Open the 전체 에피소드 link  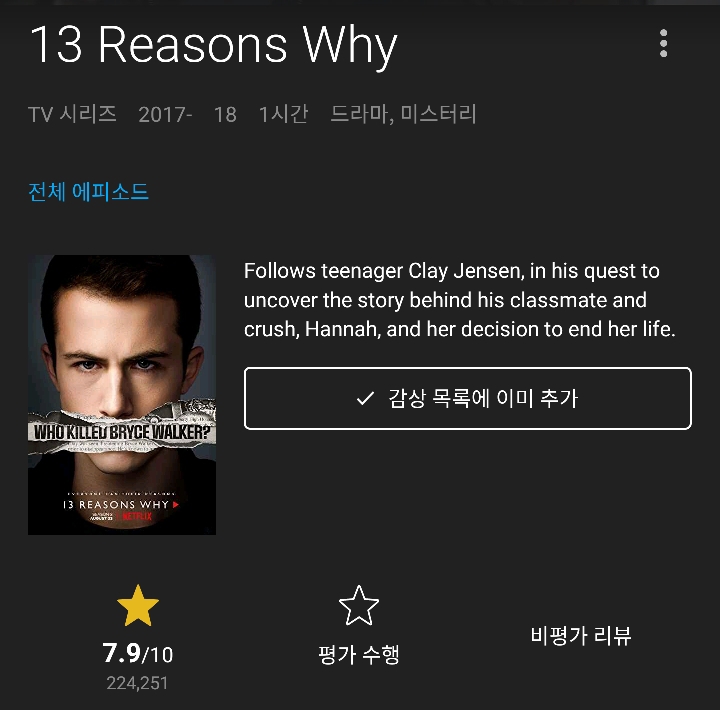click(x=89, y=192)
